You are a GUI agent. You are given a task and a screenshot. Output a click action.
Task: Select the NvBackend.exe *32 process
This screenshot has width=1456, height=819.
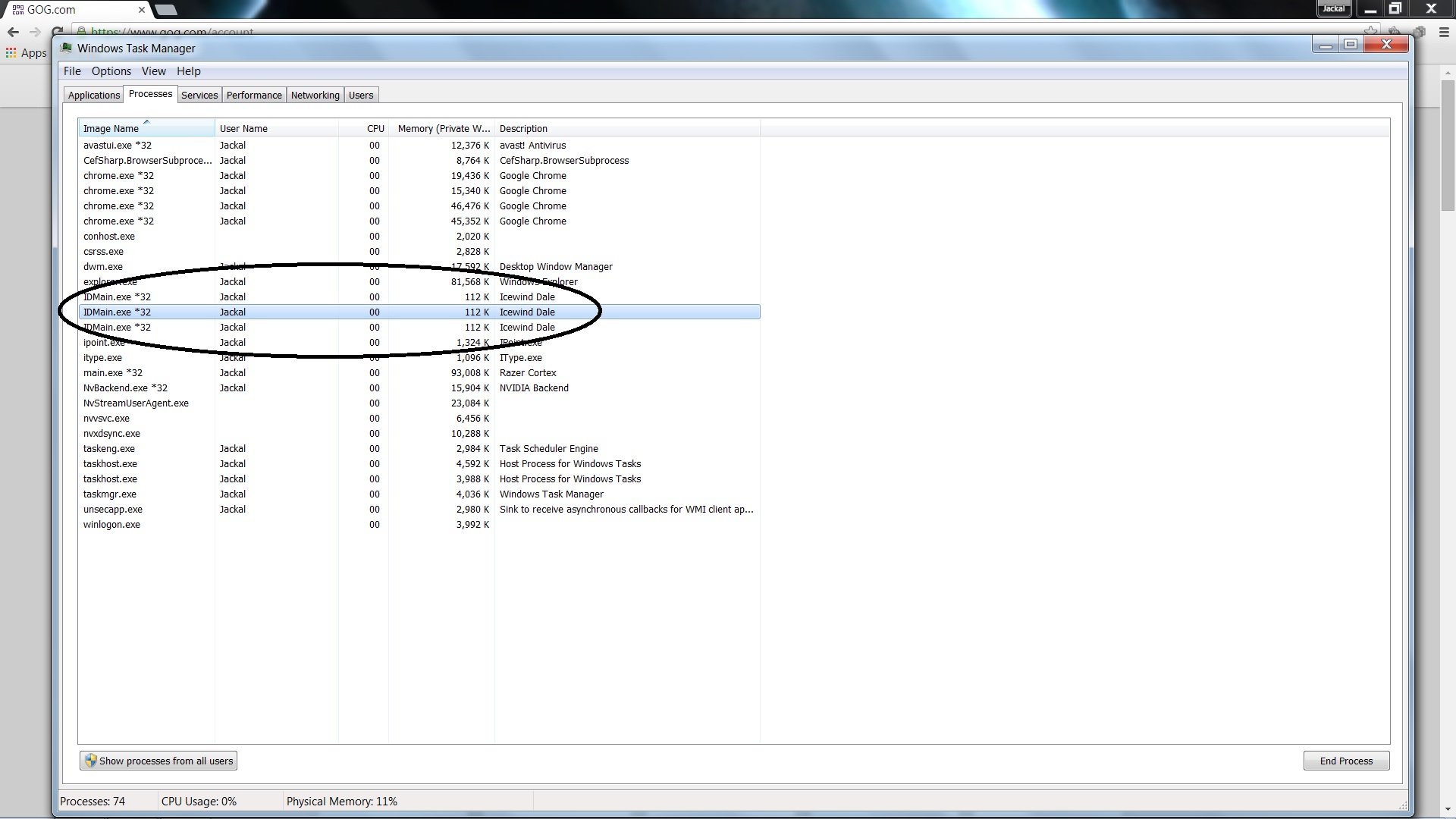coord(419,388)
